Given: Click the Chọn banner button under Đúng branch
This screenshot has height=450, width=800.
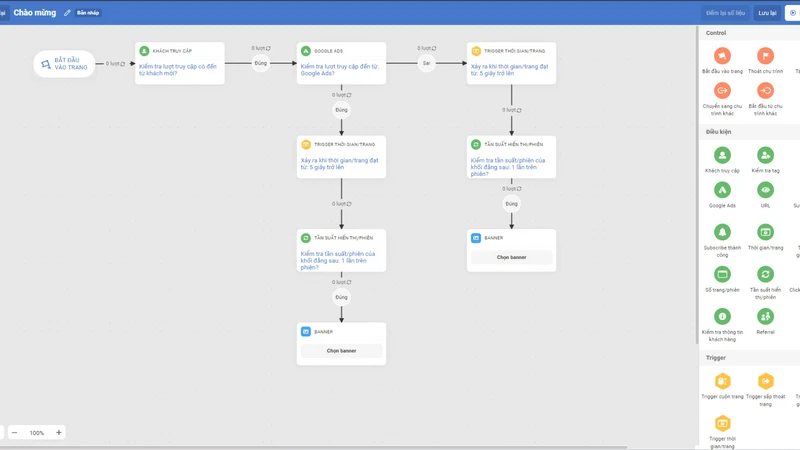Looking at the screenshot, I should [x=341, y=351].
